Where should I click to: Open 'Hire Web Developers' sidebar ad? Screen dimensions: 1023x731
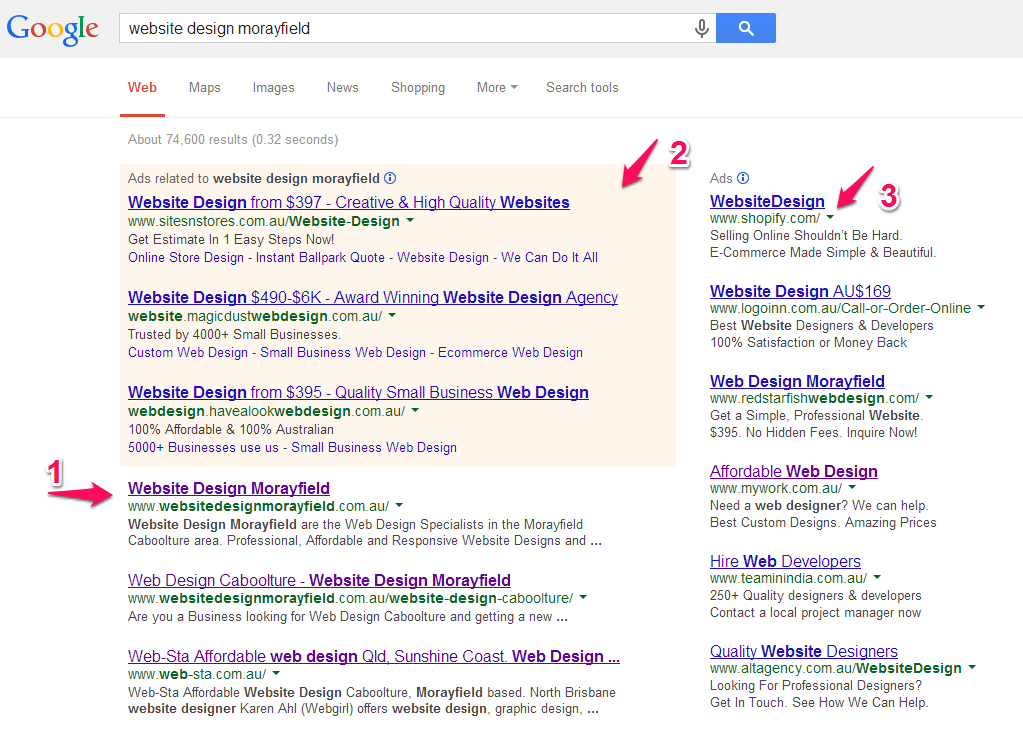(786, 561)
